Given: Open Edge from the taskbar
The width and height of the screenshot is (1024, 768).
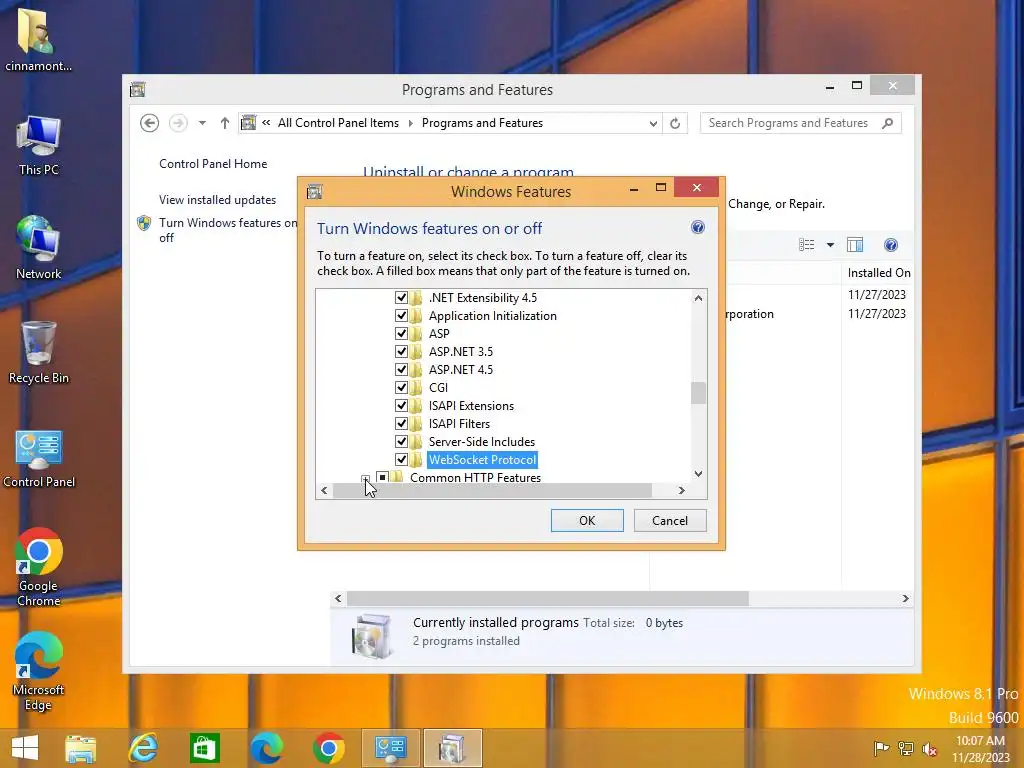Looking at the screenshot, I should 267,748.
